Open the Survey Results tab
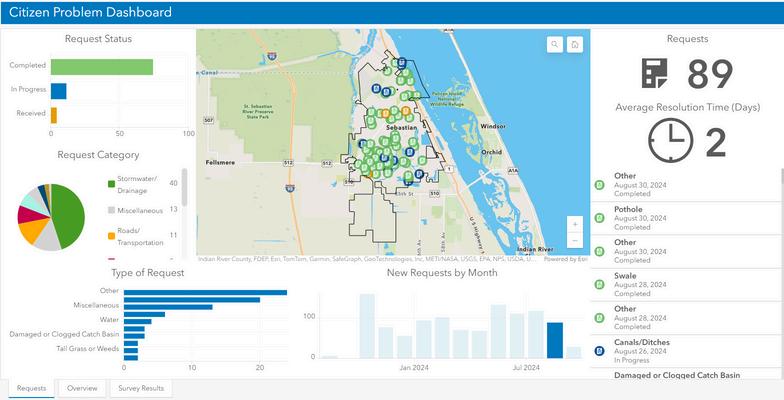Image resolution: width=784 pixels, height=400 pixels. (x=141, y=388)
